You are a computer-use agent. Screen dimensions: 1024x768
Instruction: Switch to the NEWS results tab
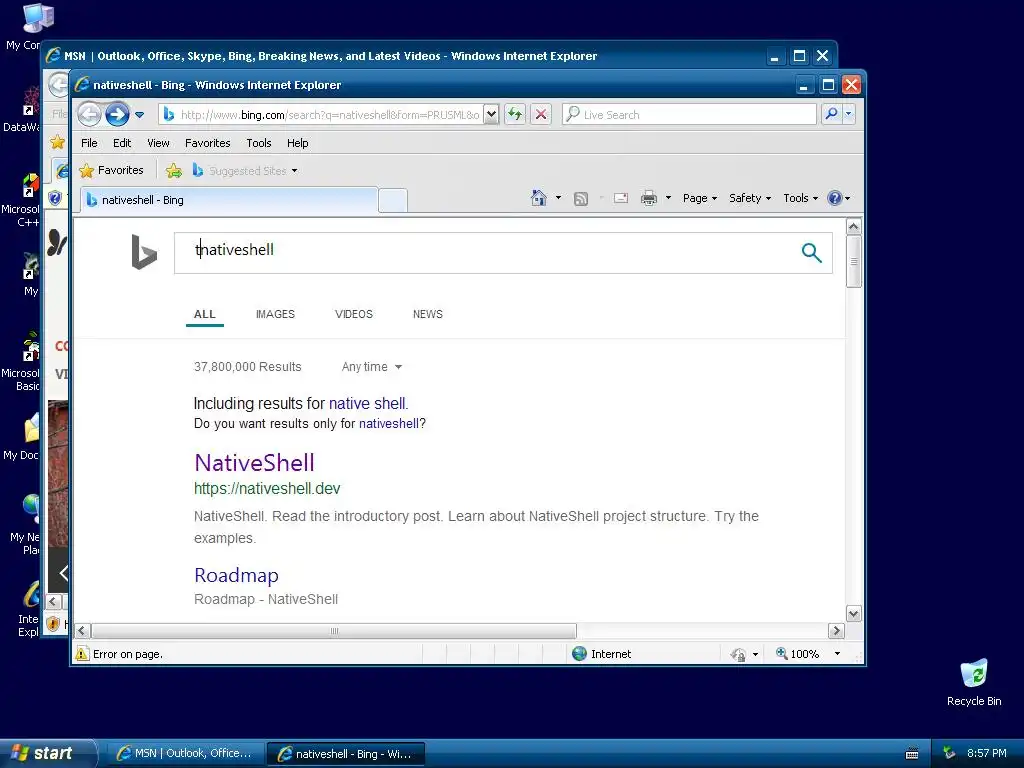428,314
